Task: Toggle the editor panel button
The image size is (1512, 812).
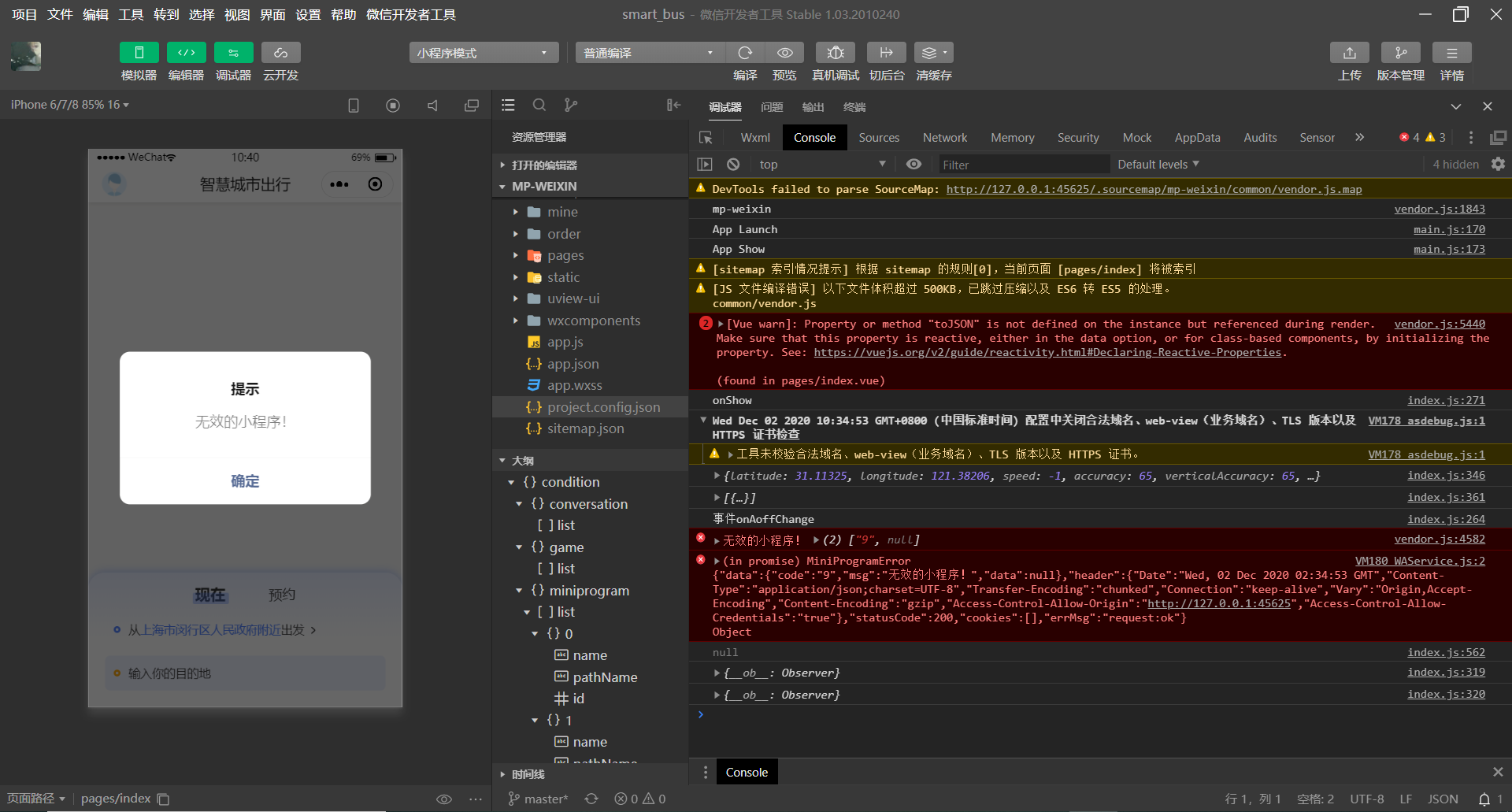Action: (x=186, y=53)
